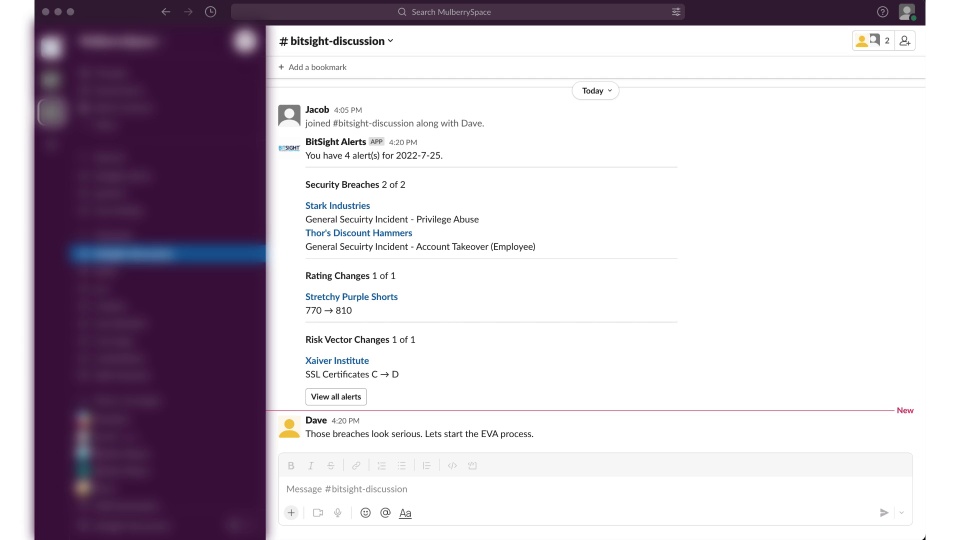Image resolution: width=960 pixels, height=540 pixels.
Task: Click the Italic formatting icon
Action: coord(310,466)
